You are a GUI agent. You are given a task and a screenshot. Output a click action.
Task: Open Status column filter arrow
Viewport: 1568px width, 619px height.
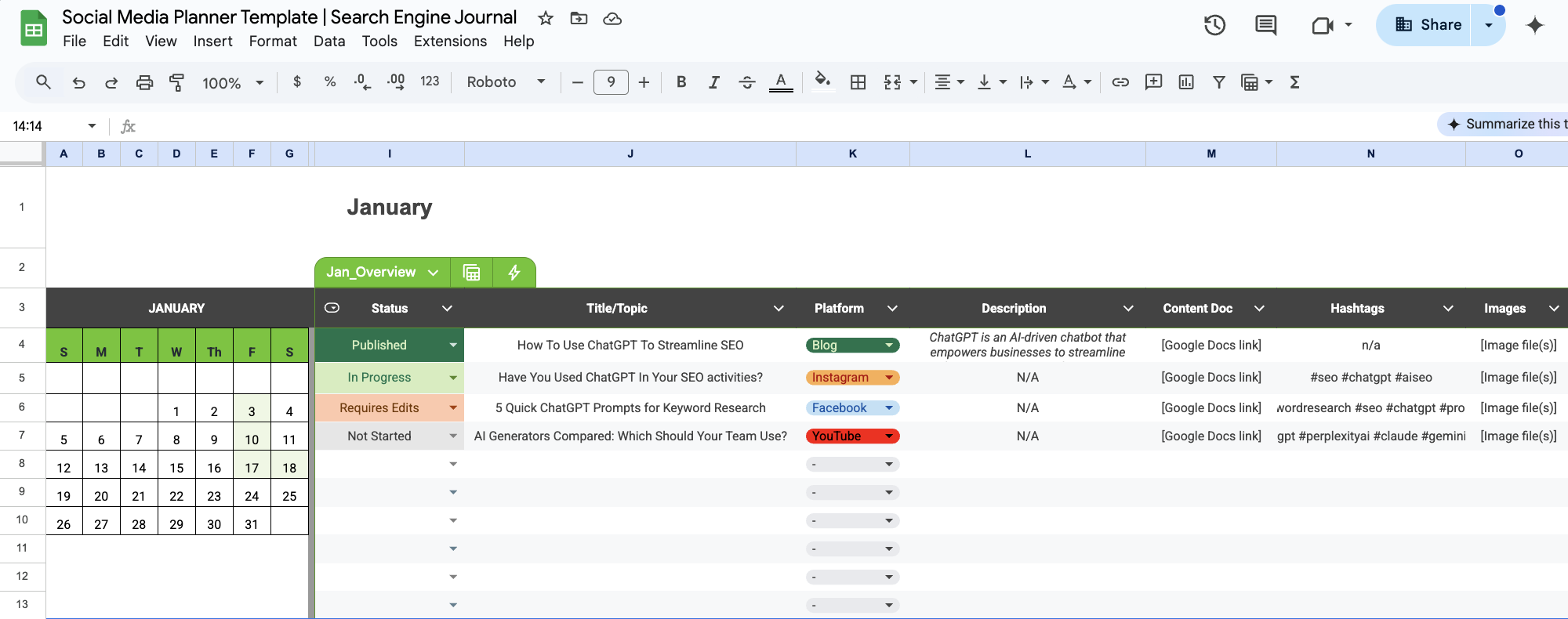point(447,308)
